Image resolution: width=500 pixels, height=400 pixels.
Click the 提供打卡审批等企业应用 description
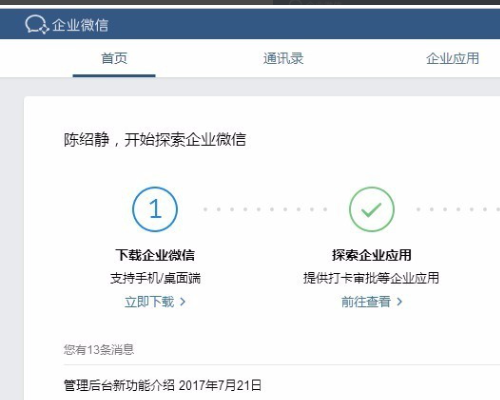[x=371, y=278]
